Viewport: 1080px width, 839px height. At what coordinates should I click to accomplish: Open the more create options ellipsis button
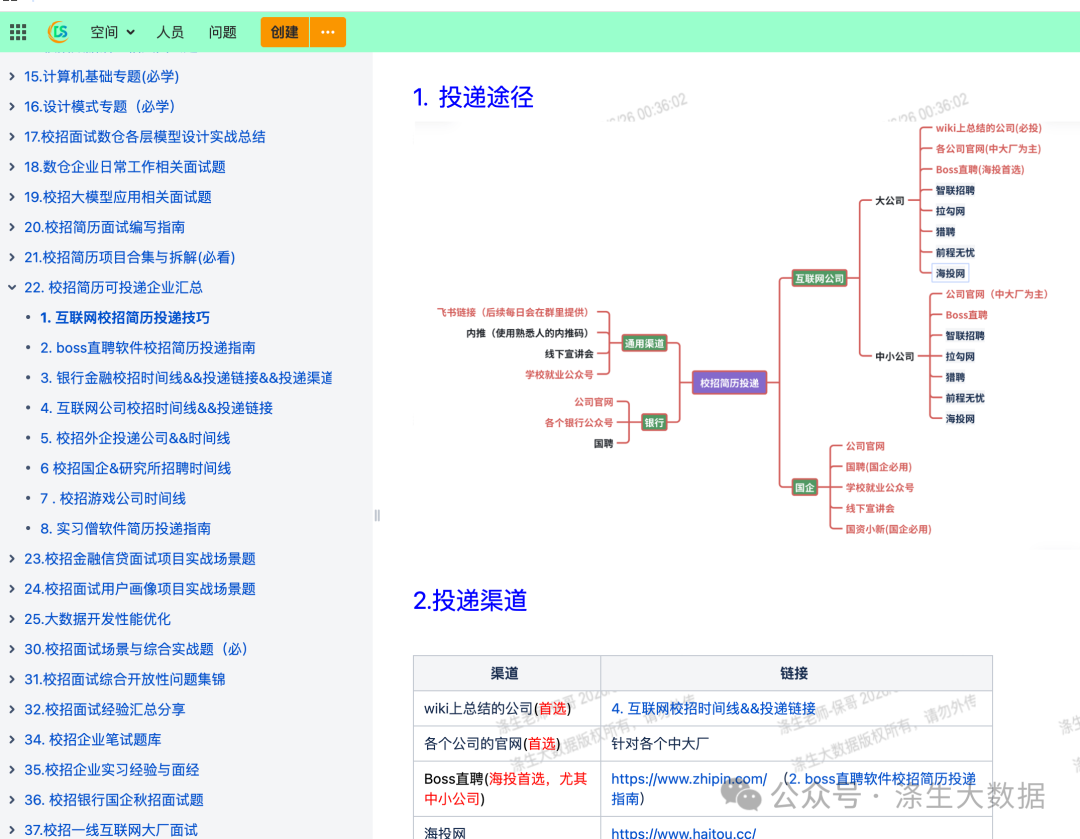(x=328, y=32)
